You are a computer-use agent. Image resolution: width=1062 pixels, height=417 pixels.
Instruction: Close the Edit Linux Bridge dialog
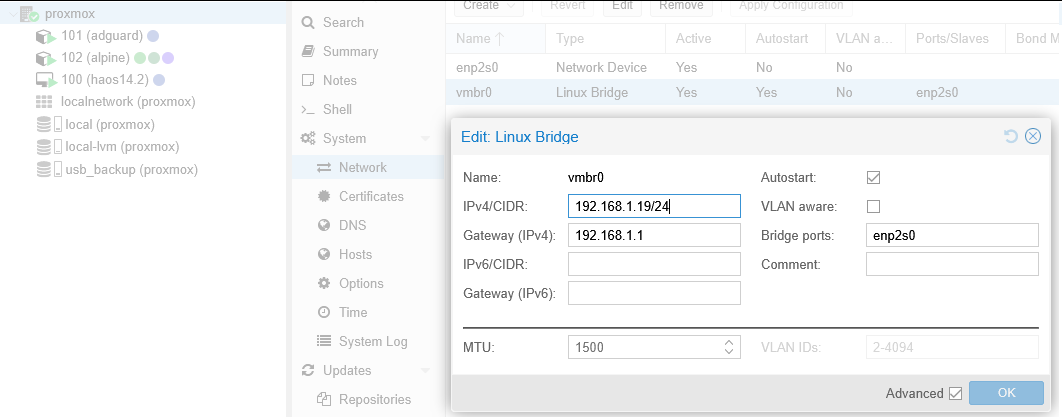pos(1033,136)
